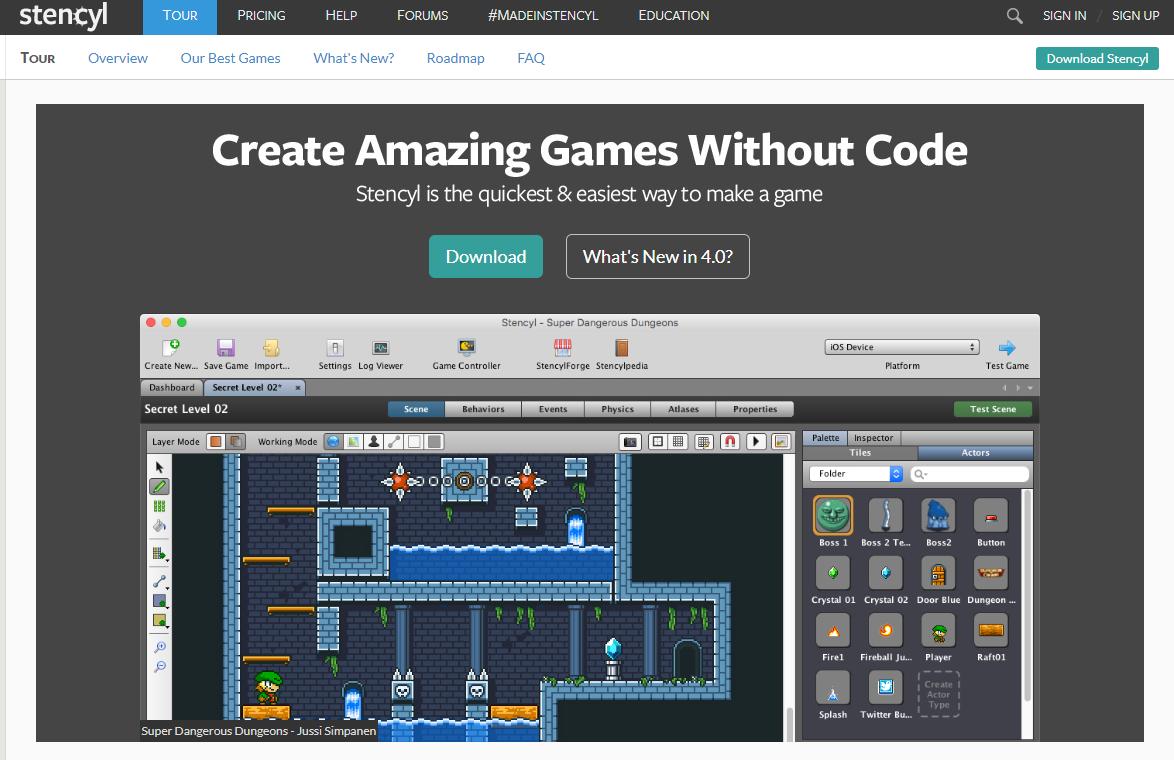Toggle the grid display button
This screenshot has height=760, width=1174.
[x=678, y=441]
